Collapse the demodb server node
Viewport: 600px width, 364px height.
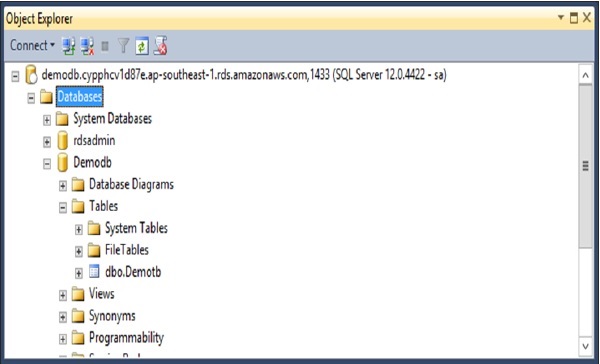point(15,76)
